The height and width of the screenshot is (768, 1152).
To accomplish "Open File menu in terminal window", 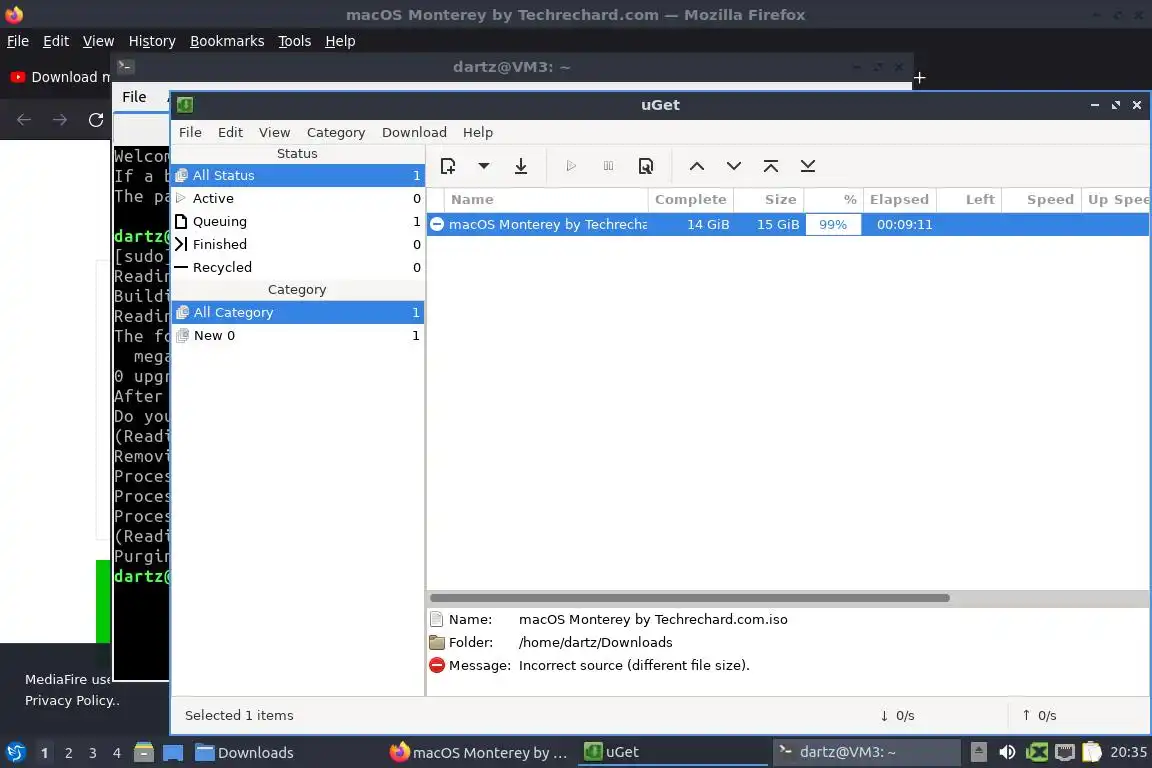I will [134, 97].
